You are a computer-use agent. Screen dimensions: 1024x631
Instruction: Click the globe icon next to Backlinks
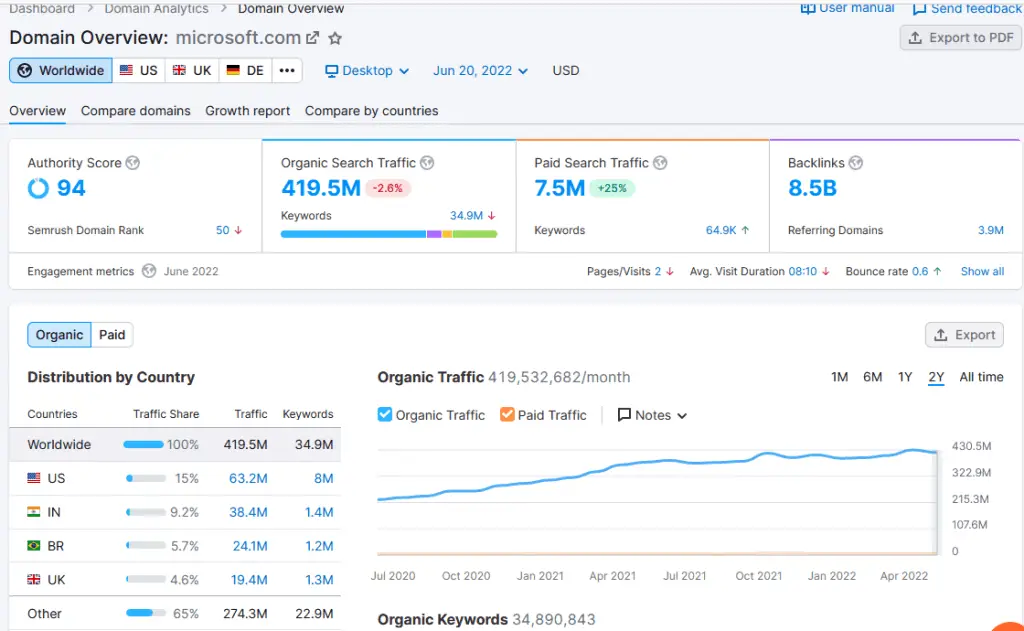pos(855,163)
